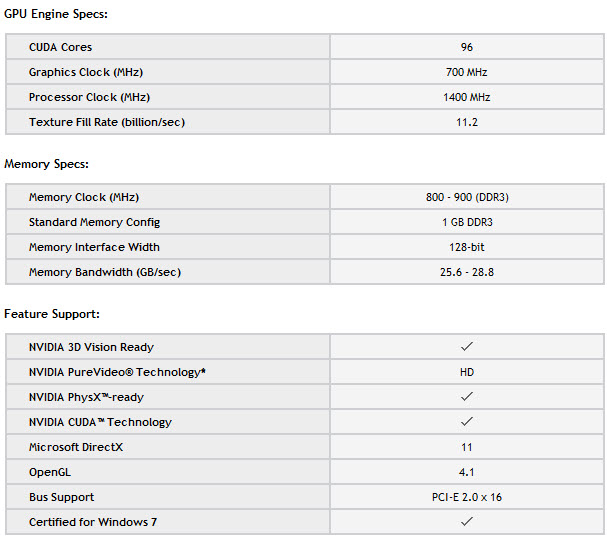Click the CUDA Cores row label

60,47
